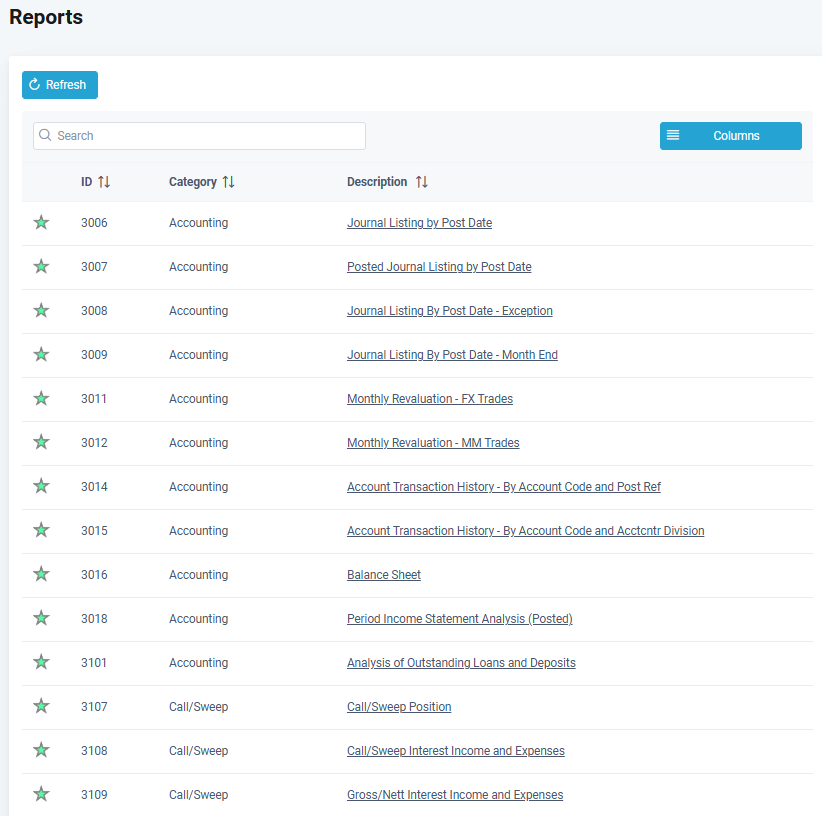Open Call/Sweep Interest Income and Expenses link
This screenshot has width=822, height=816.
(455, 751)
